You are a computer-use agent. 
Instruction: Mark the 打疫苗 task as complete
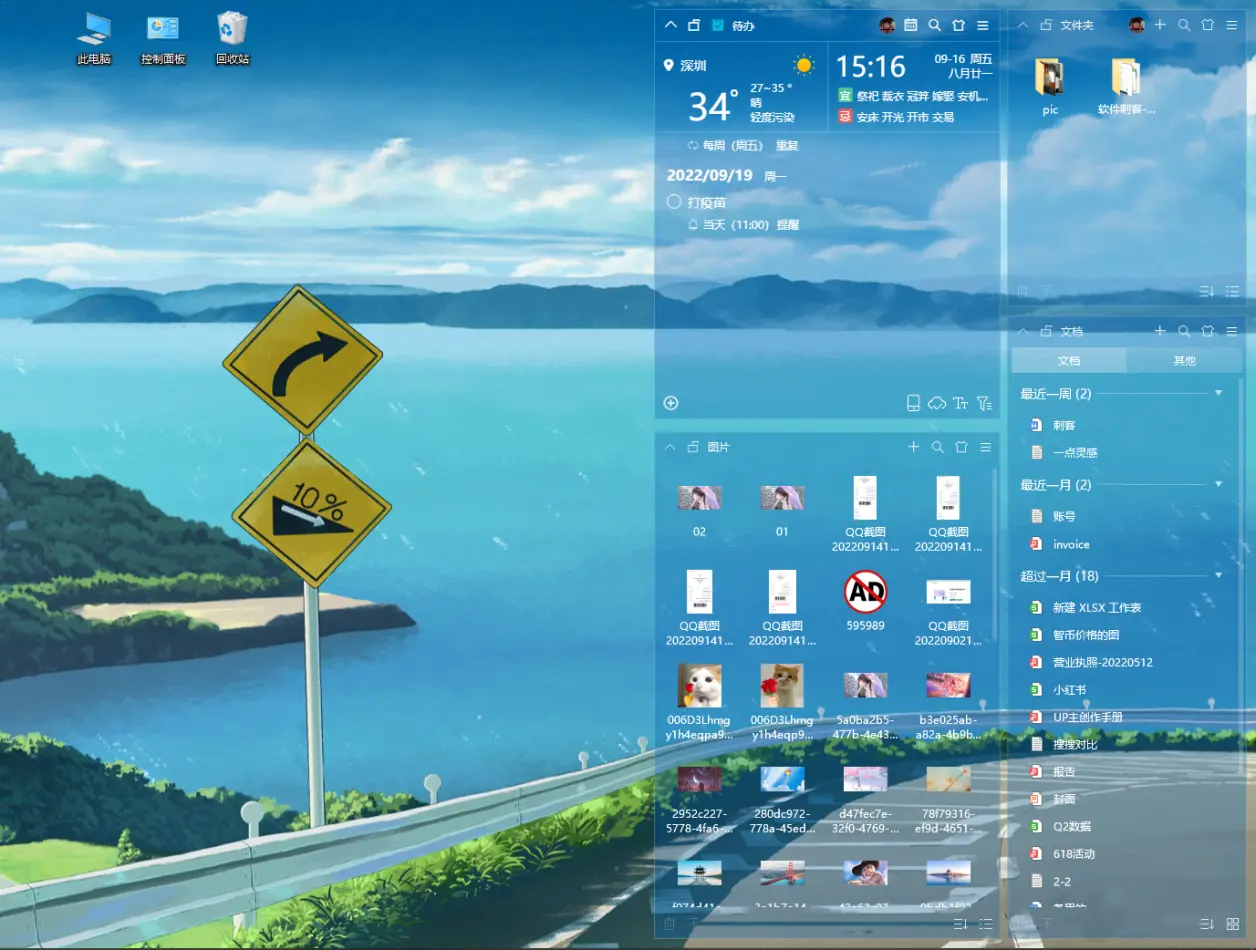(x=674, y=202)
